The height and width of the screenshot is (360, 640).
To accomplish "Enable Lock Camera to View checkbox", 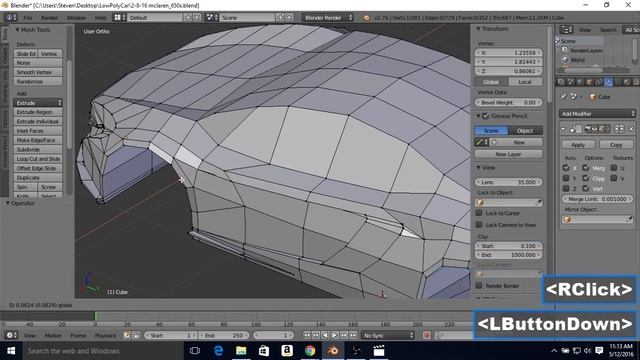I will click(479, 224).
